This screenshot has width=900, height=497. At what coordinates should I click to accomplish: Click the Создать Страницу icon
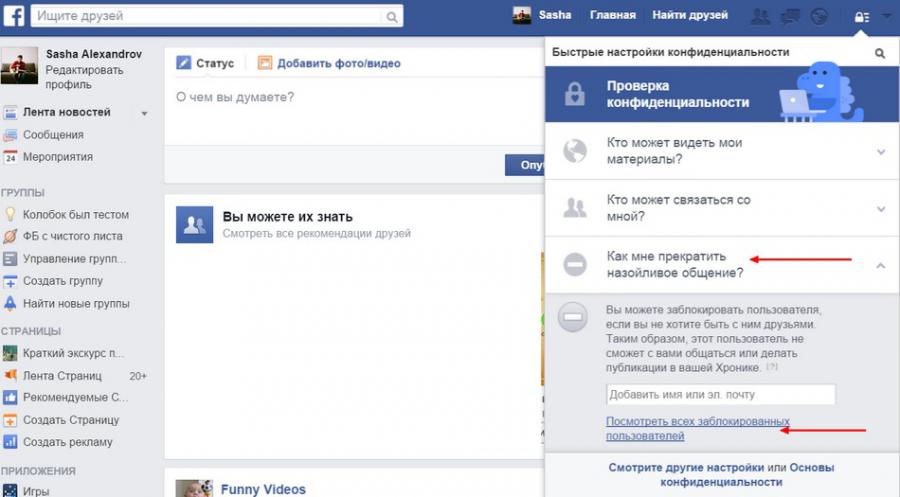[10, 420]
